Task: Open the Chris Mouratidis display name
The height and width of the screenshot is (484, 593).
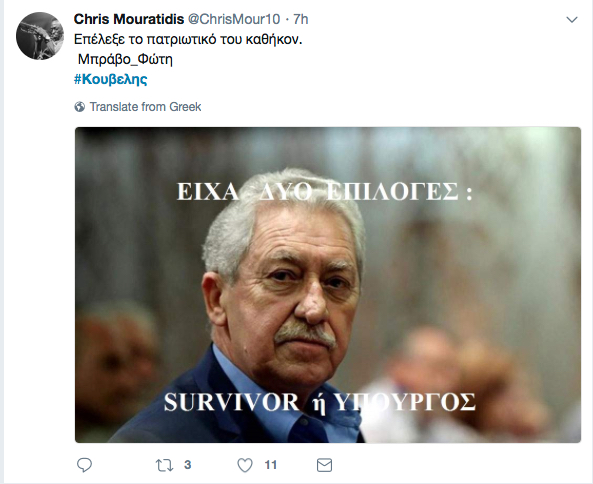Action: pos(129,19)
